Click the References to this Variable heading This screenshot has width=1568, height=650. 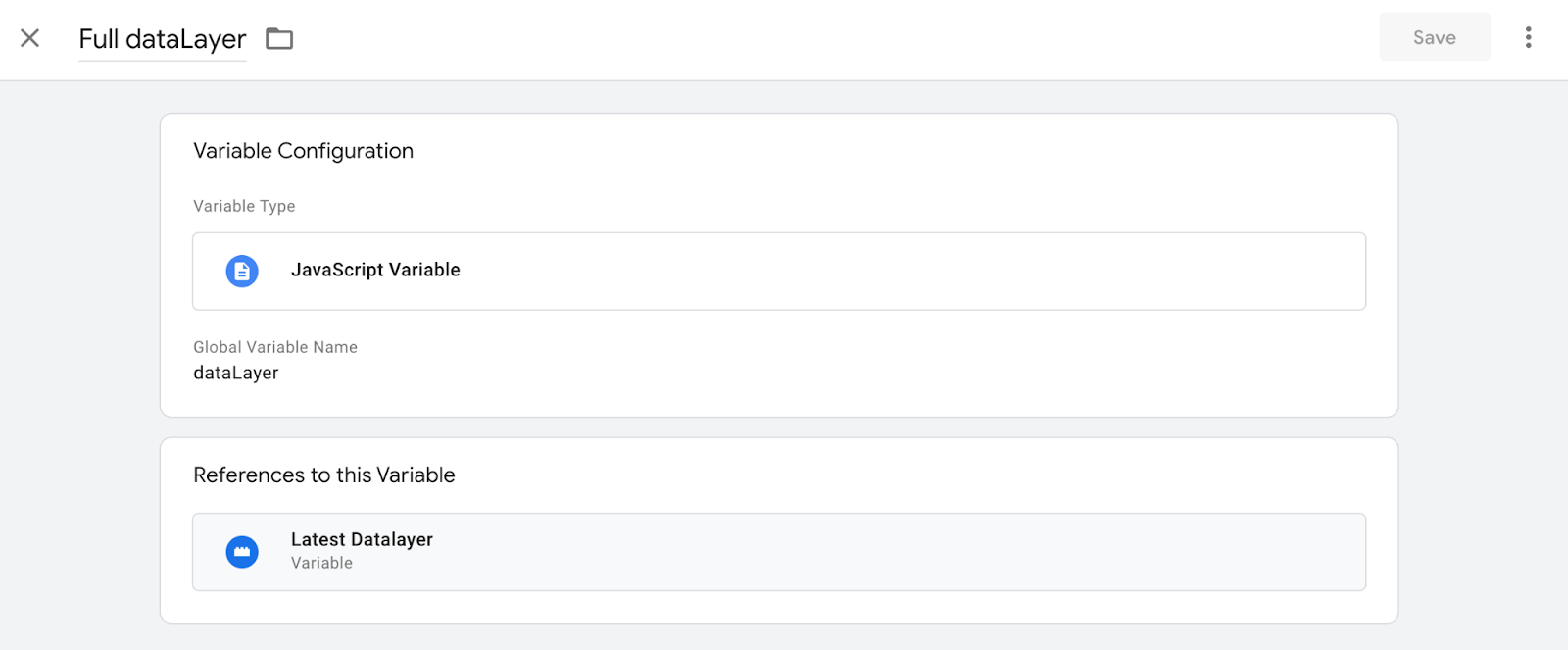(323, 475)
